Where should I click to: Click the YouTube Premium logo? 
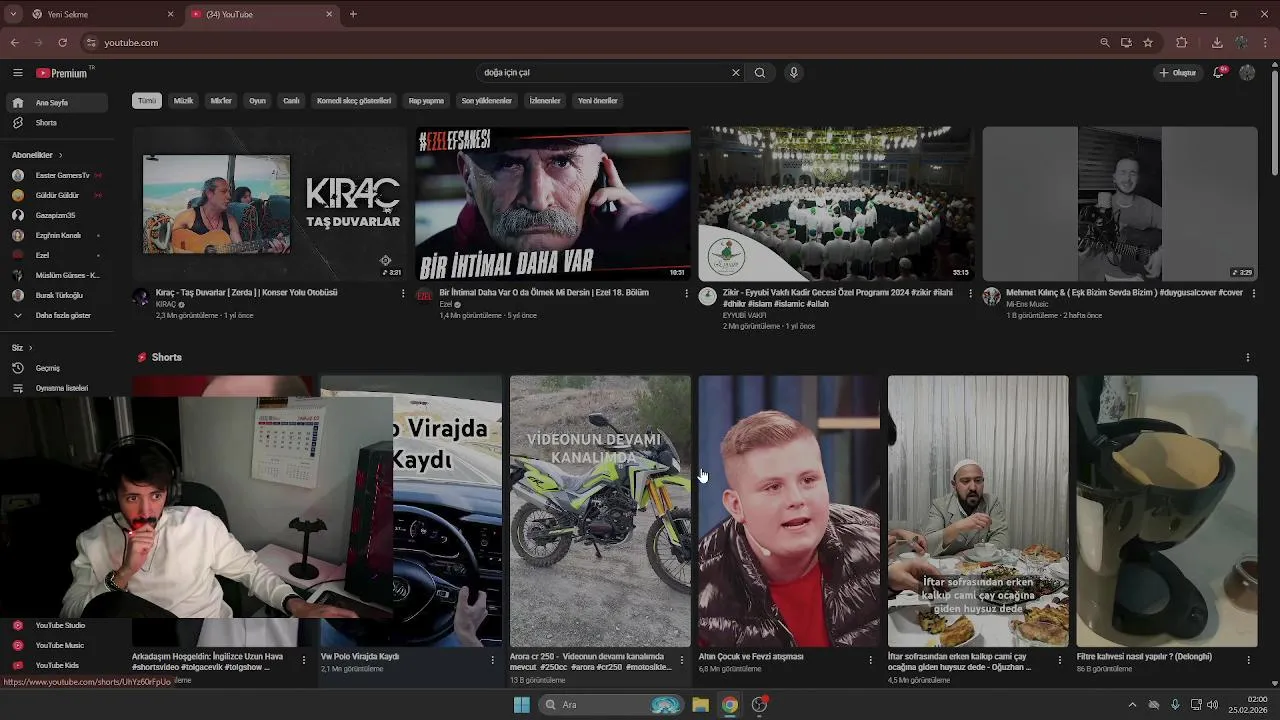(x=62, y=73)
